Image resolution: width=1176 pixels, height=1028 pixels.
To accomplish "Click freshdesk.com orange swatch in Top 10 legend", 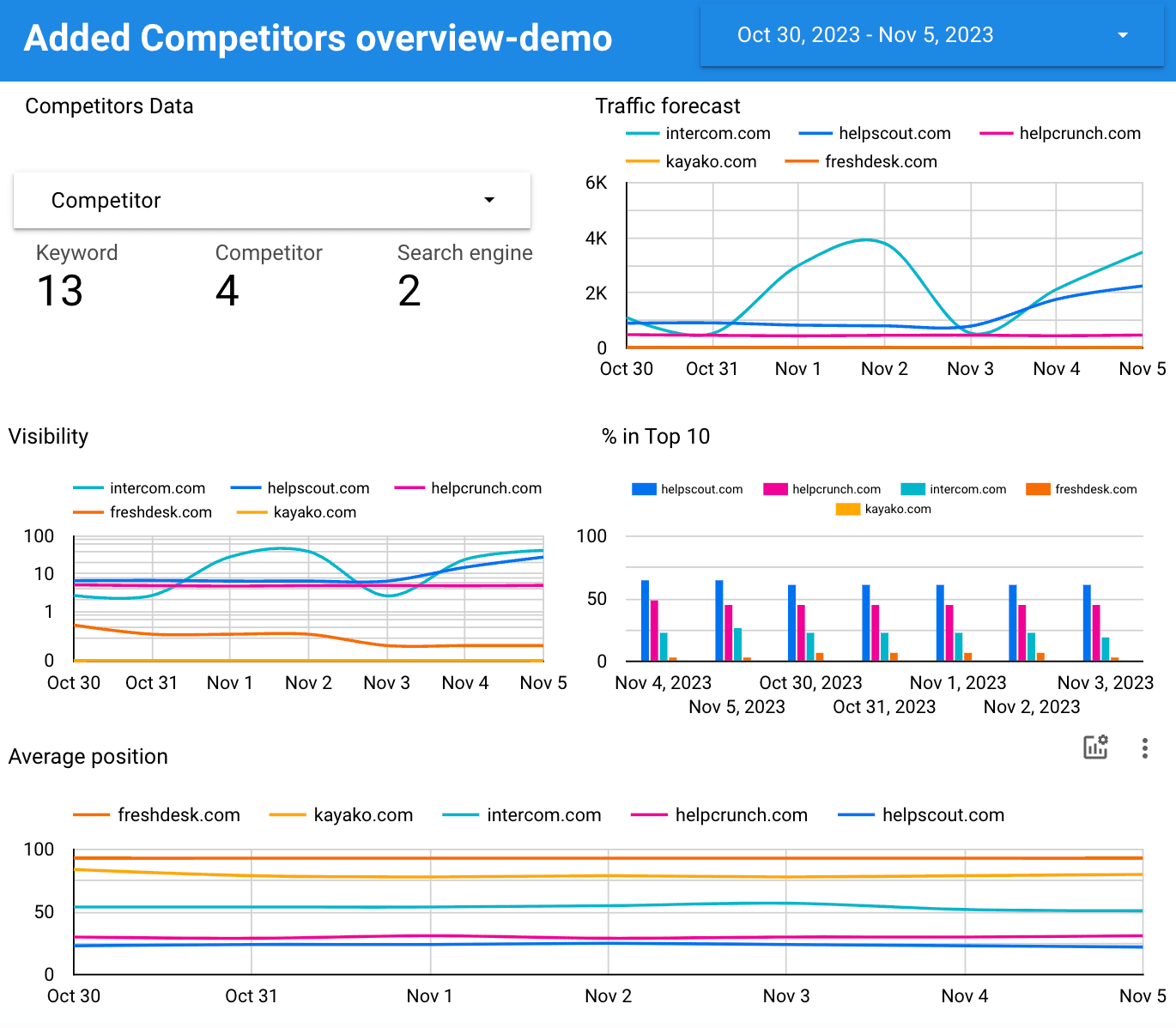I will (x=1038, y=489).
